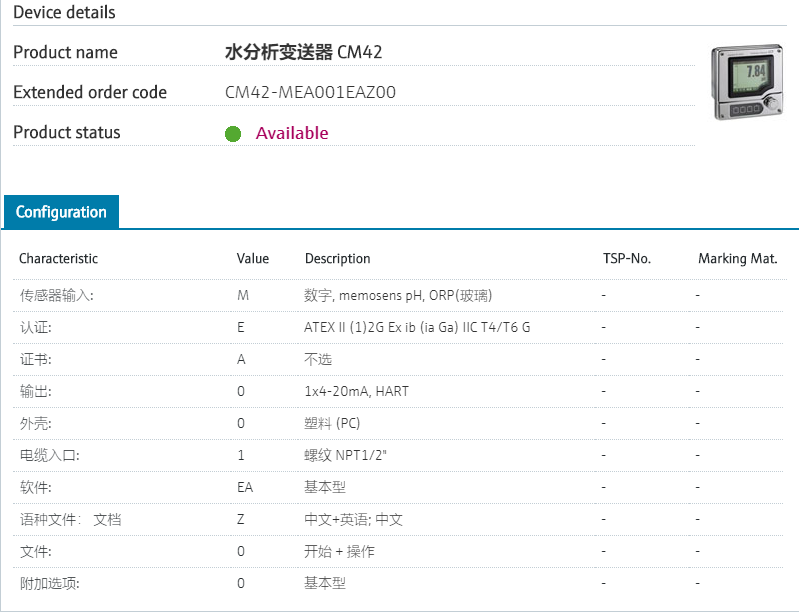This screenshot has width=799, height=614.
Task: Click the TSP-No. column header
Action: [627, 258]
